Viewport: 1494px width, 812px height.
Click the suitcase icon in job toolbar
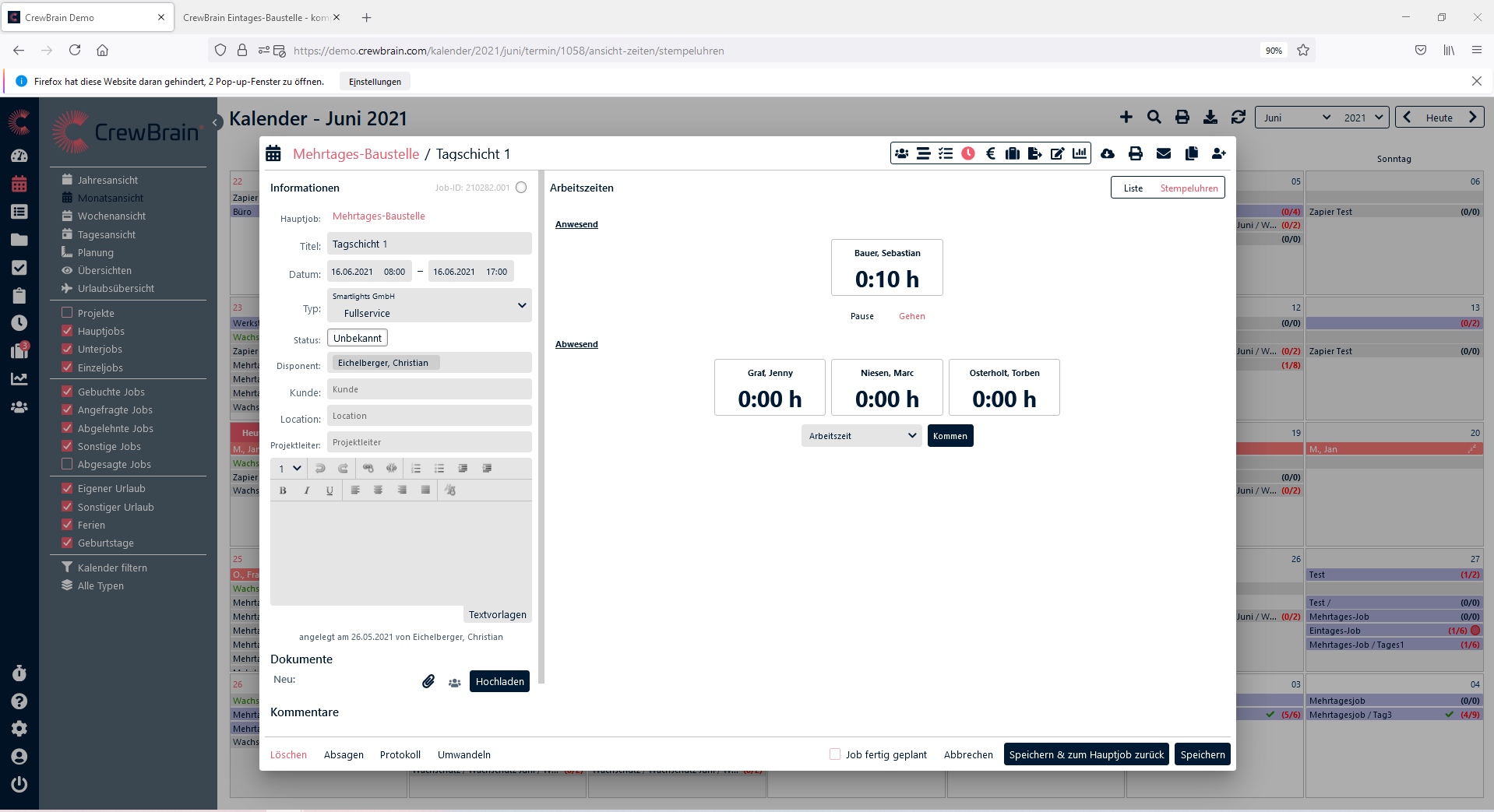pyautogui.click(x=1013, y=153)
